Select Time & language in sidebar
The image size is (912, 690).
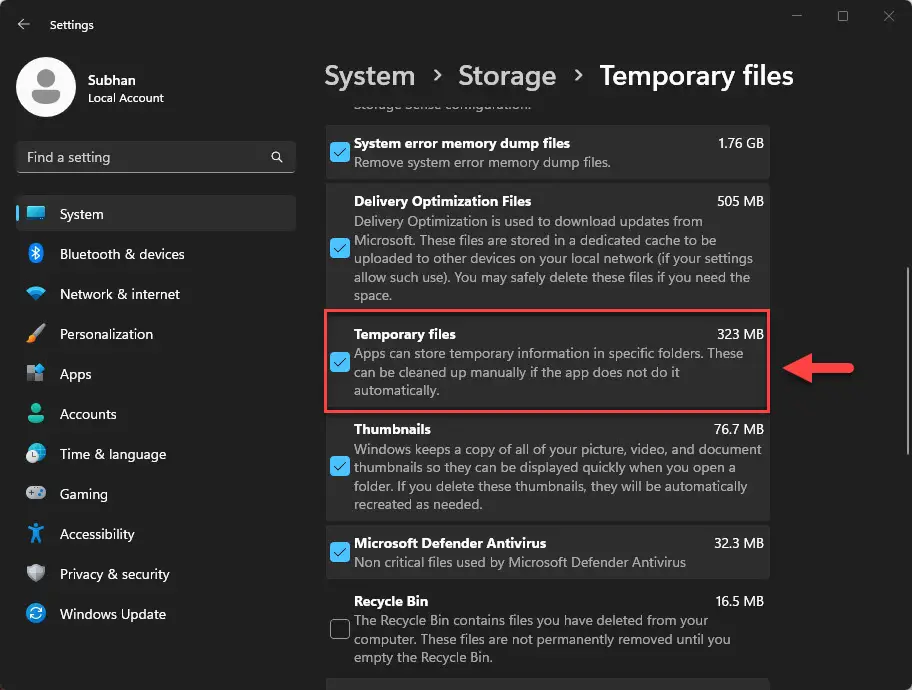point(112,454)
